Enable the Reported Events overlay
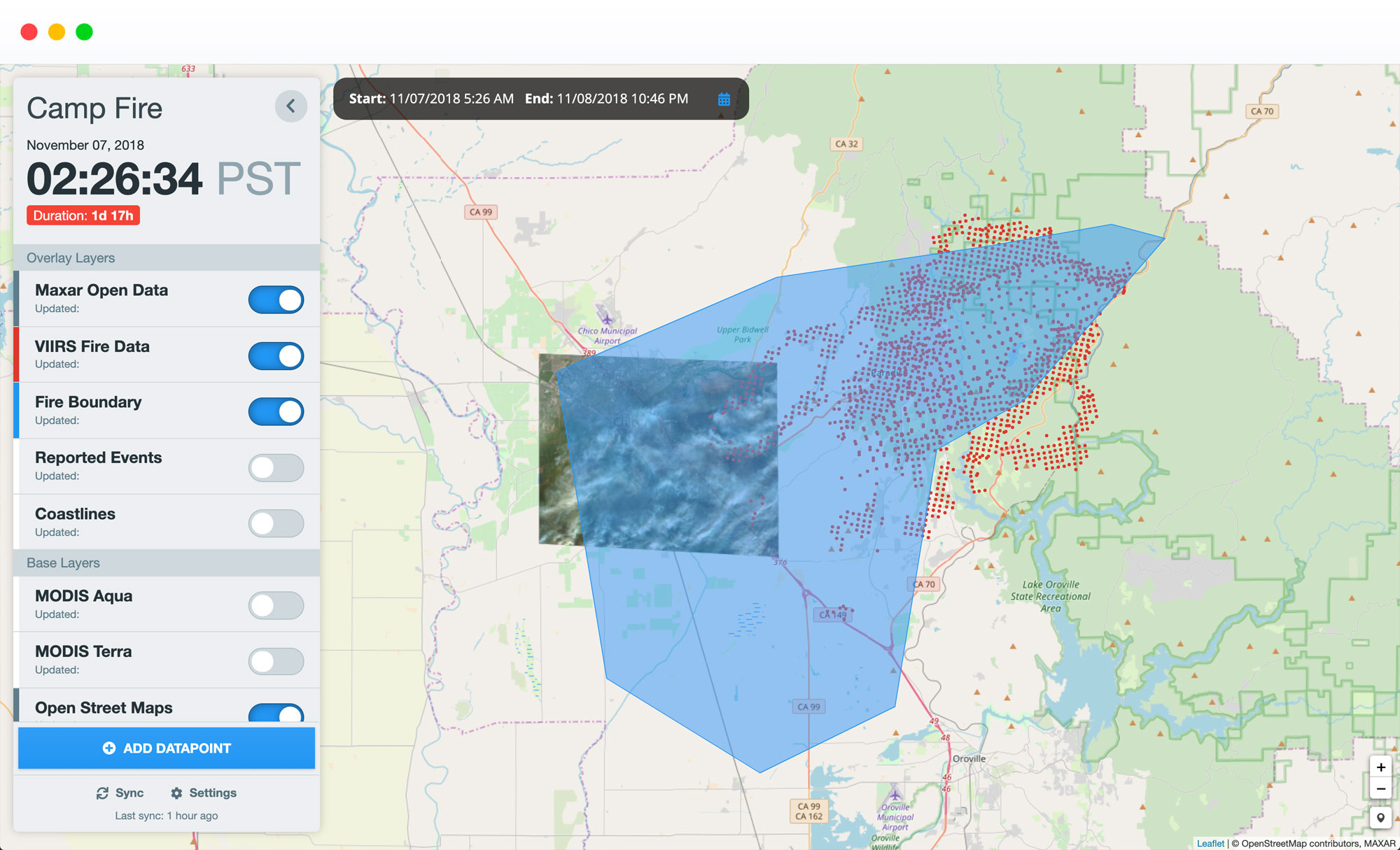The image size is (1400, 850). click(276, 467)
